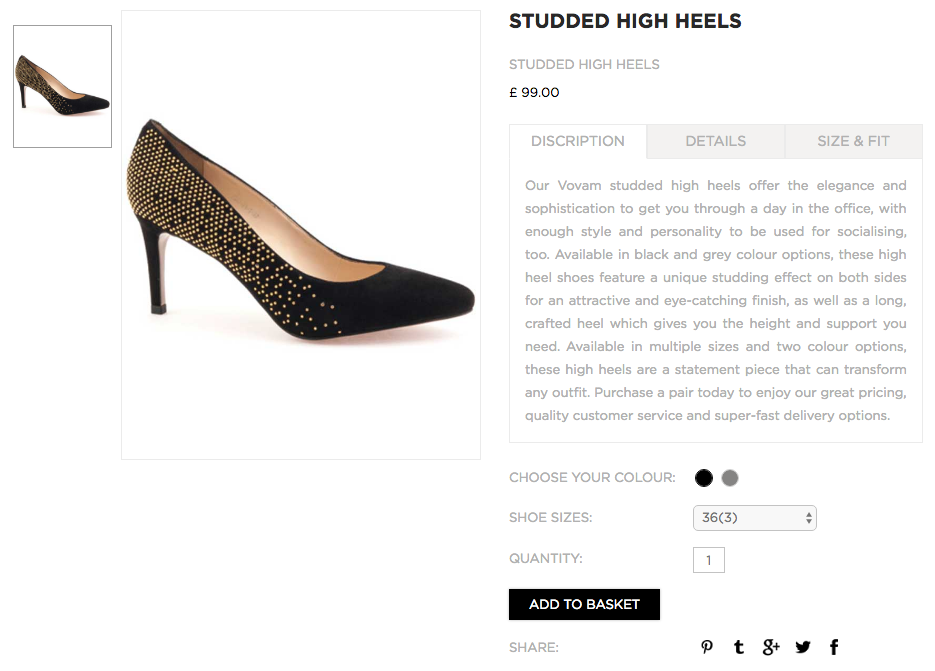This screenshot has width=935, height=671.
Task: Select the small shoe thumbnail image
Action: pyautogui.click(x=63, y=86)
